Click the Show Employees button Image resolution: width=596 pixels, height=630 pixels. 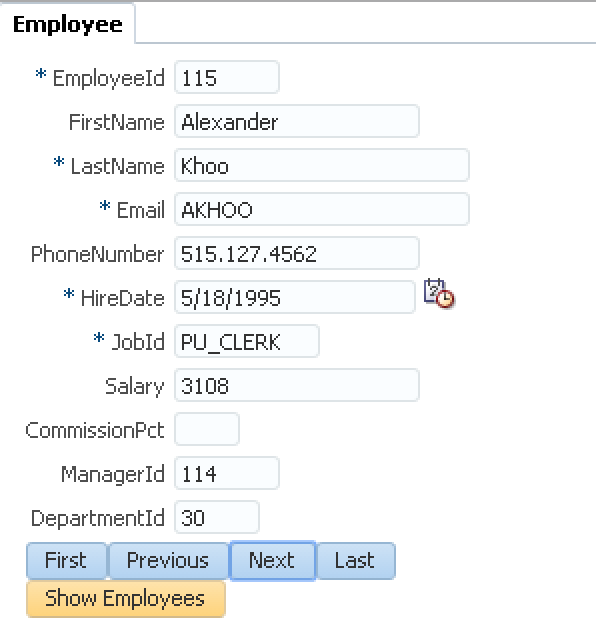click(x=126, y=598)
